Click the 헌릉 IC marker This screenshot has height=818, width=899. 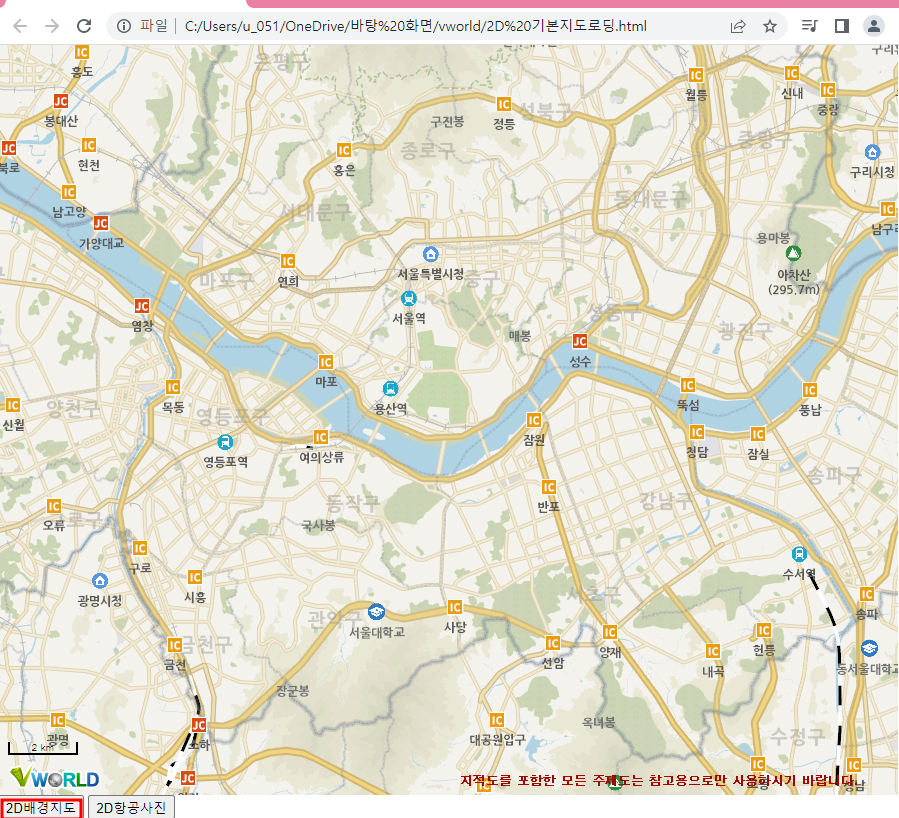click(763, 631)
